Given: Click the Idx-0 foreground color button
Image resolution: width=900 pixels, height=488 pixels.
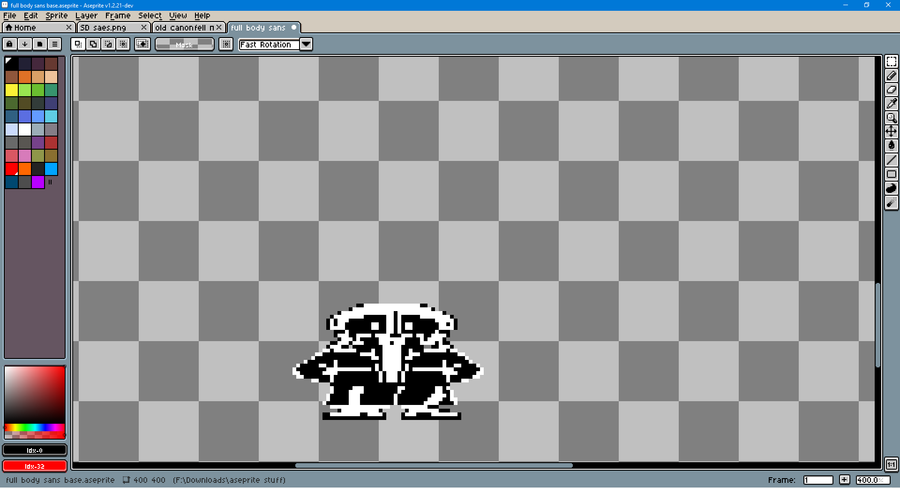Looking at the screenshot, I should point(34,450).
